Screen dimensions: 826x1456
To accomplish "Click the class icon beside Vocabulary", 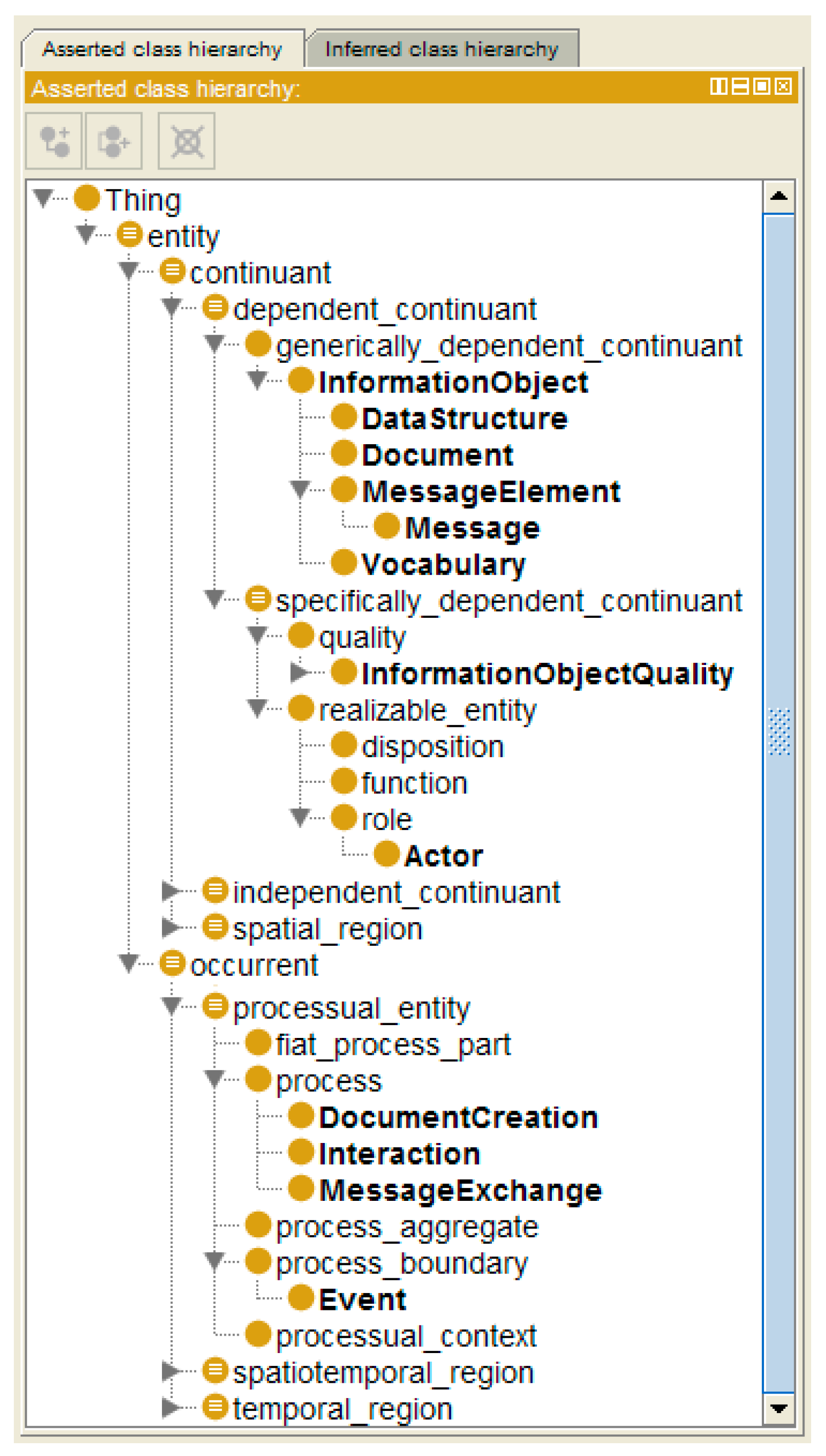I will (344, 563).
